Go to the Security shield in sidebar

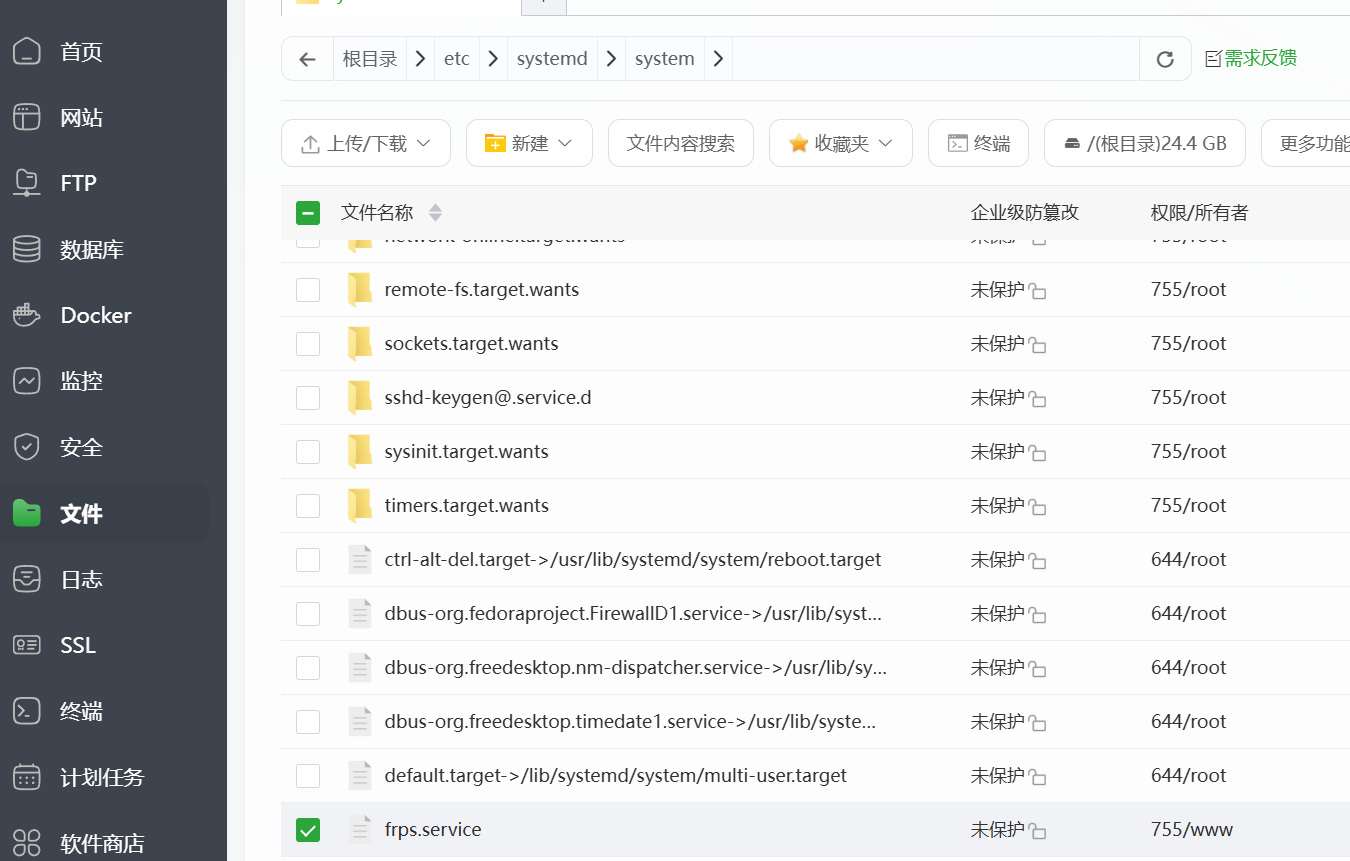pyautogui.click(x=27, y=447)
